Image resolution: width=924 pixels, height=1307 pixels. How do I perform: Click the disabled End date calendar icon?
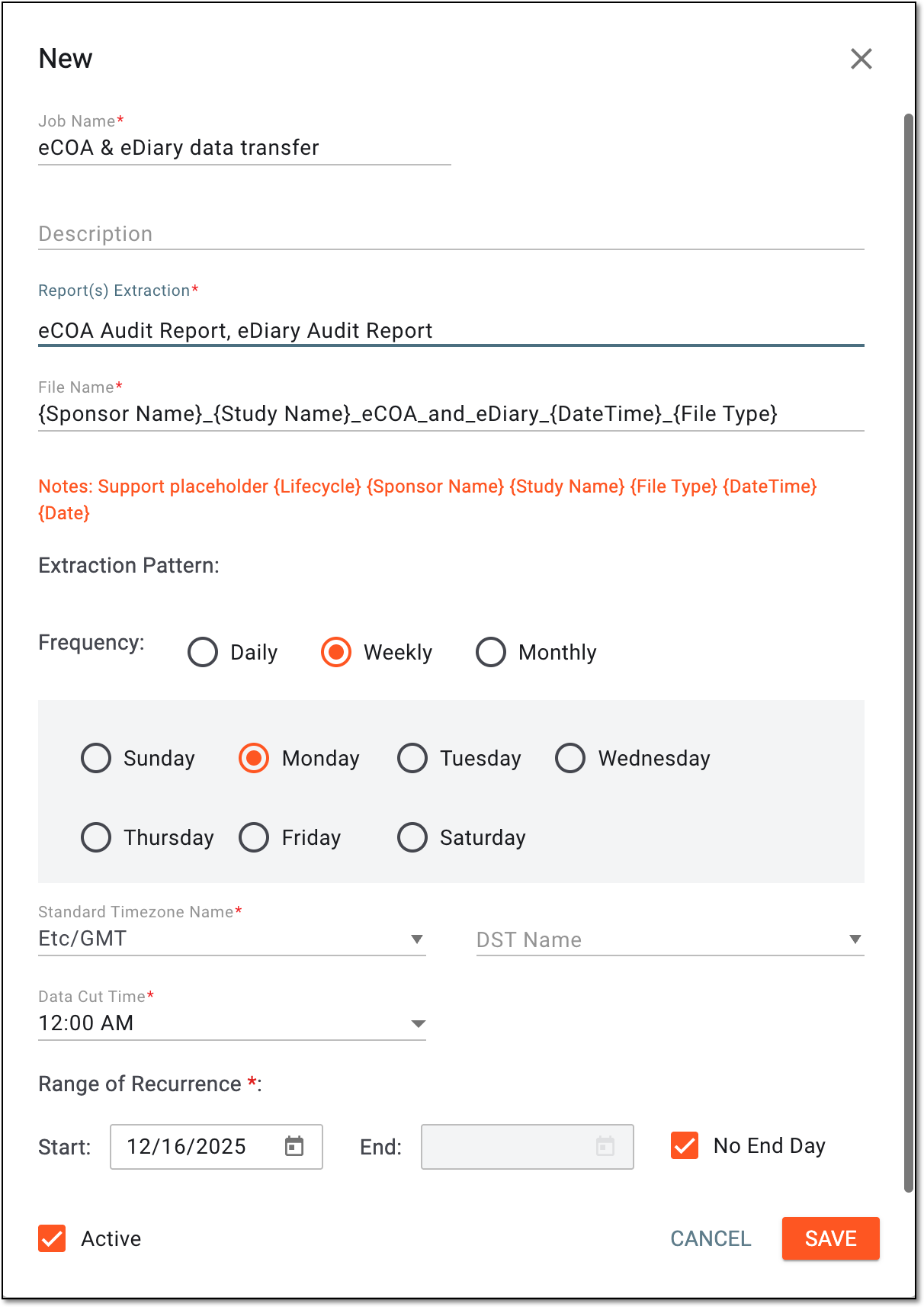[x=605, y=1146]
